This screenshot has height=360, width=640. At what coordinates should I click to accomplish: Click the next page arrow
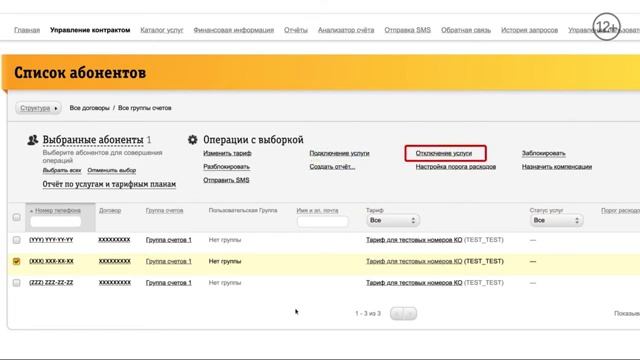(410, 313)
